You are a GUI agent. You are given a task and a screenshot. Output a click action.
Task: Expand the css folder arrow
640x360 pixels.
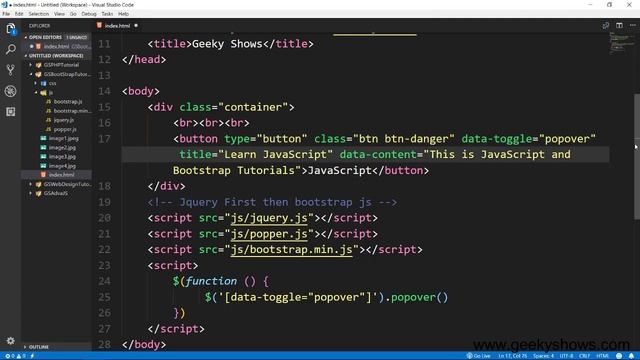(x=36, y=83)
